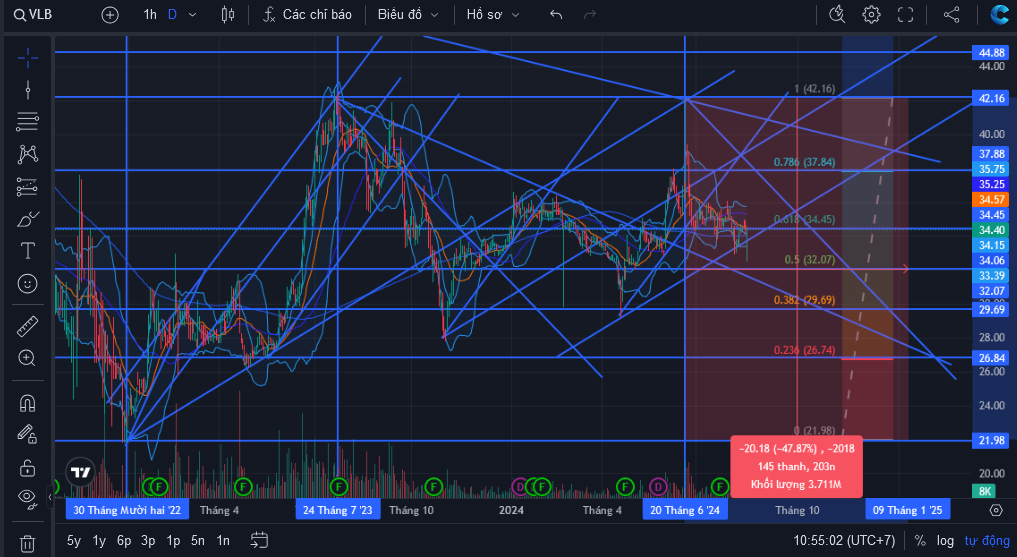Select the Text annotation tool
Screen dimensions: 1017x557
click(27, 251)
